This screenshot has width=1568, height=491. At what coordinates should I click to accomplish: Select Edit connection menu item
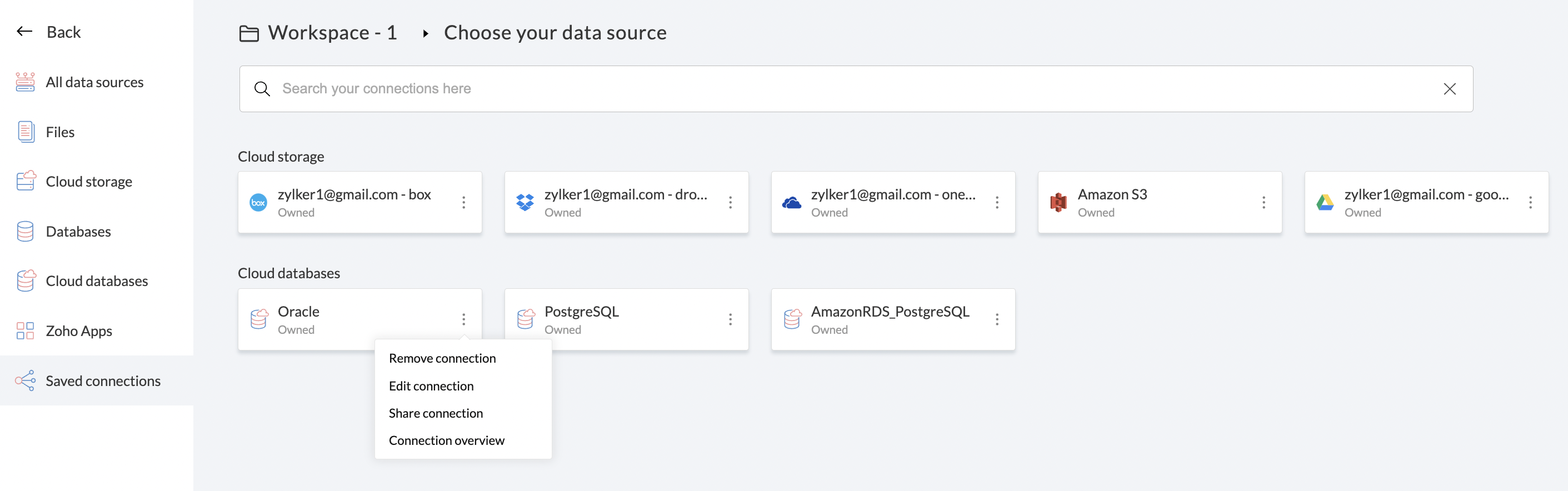[431, 385]
